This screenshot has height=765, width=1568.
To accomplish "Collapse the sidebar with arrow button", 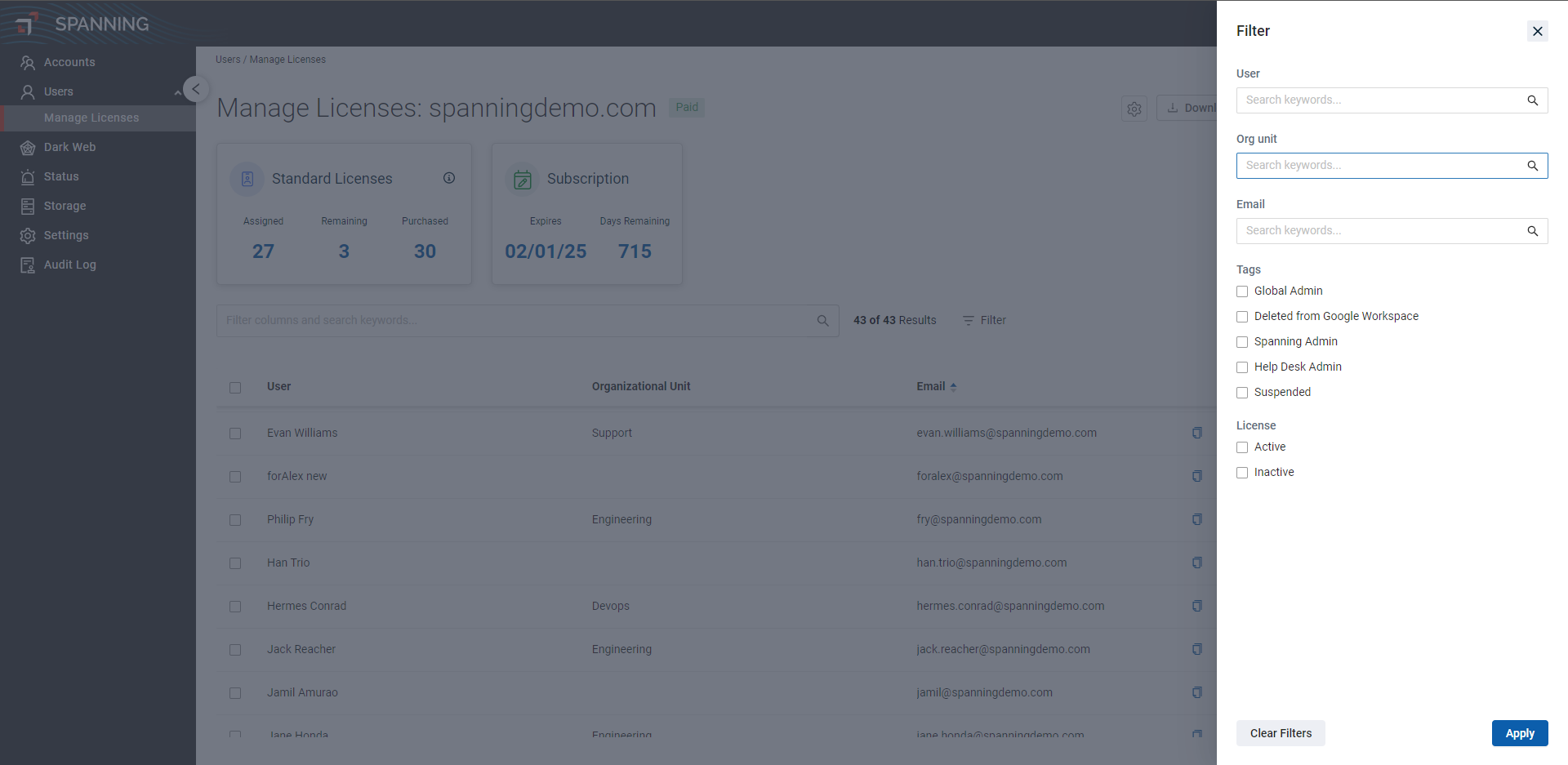I will [x=196, y=89].
